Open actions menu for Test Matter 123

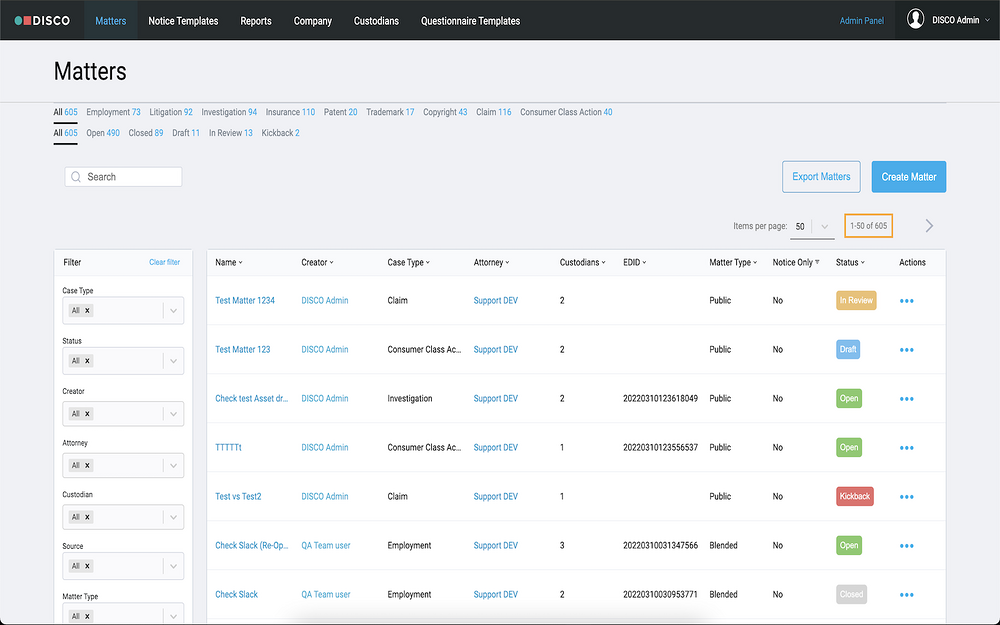pyautogui.click(x=906, y=350)
